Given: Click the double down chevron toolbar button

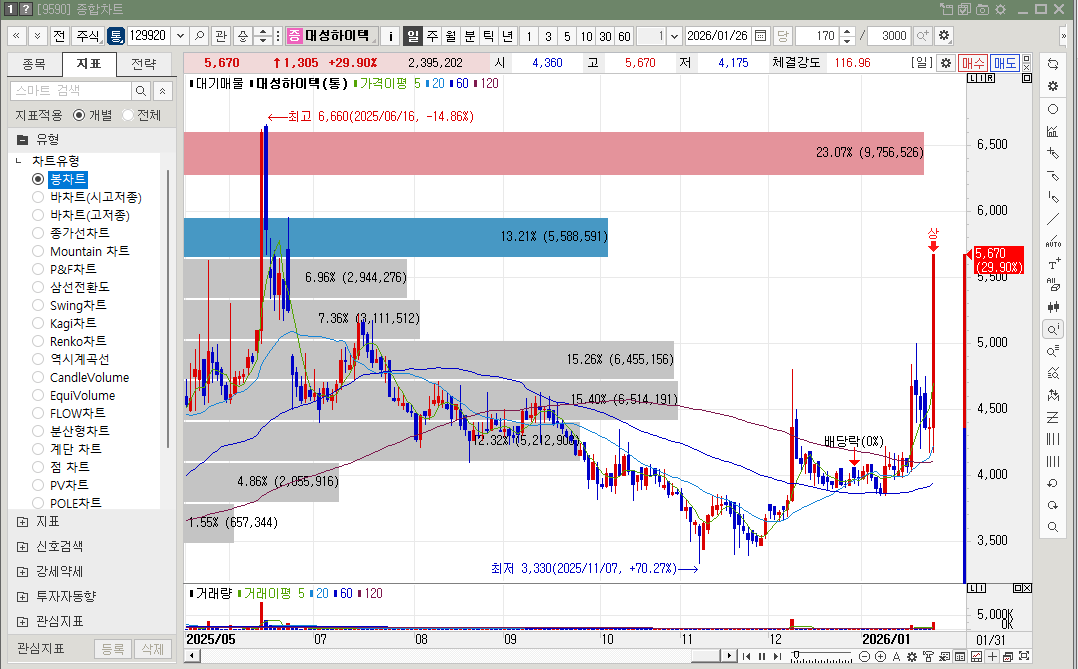Looking at the screenshot, I should (x=37, y=36).
